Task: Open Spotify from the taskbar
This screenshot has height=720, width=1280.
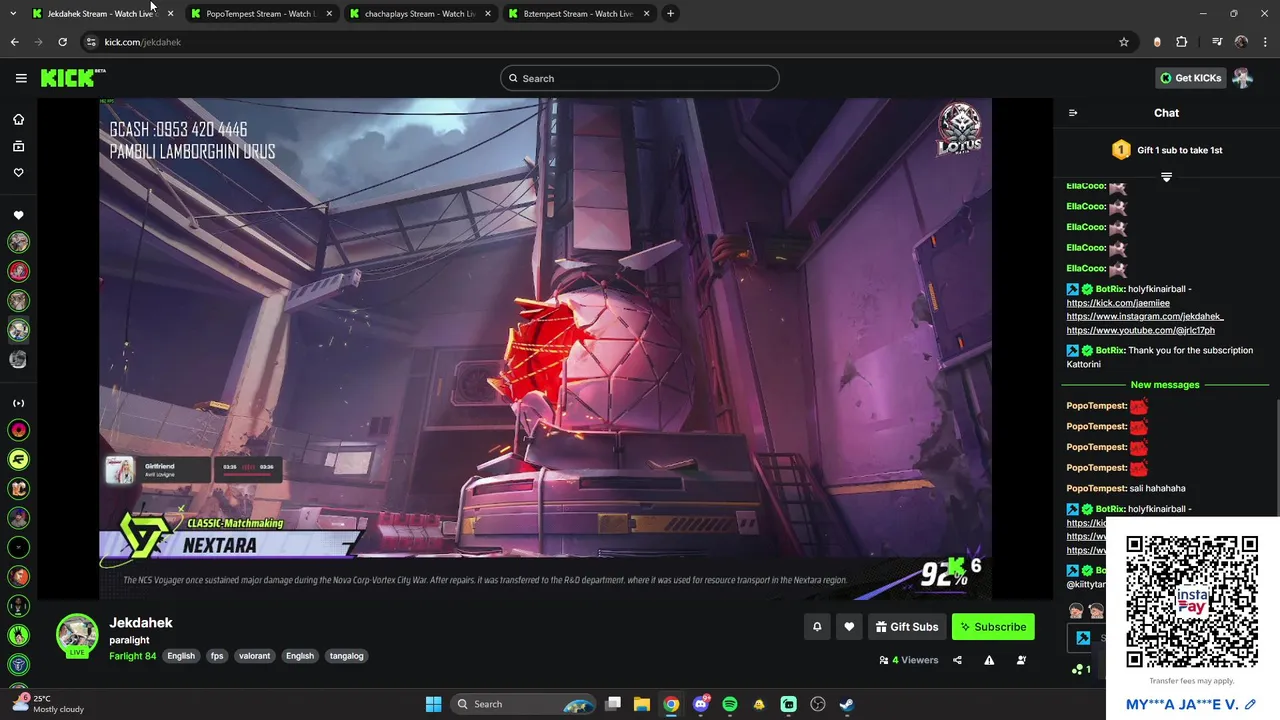Action: tap(730, 704)
